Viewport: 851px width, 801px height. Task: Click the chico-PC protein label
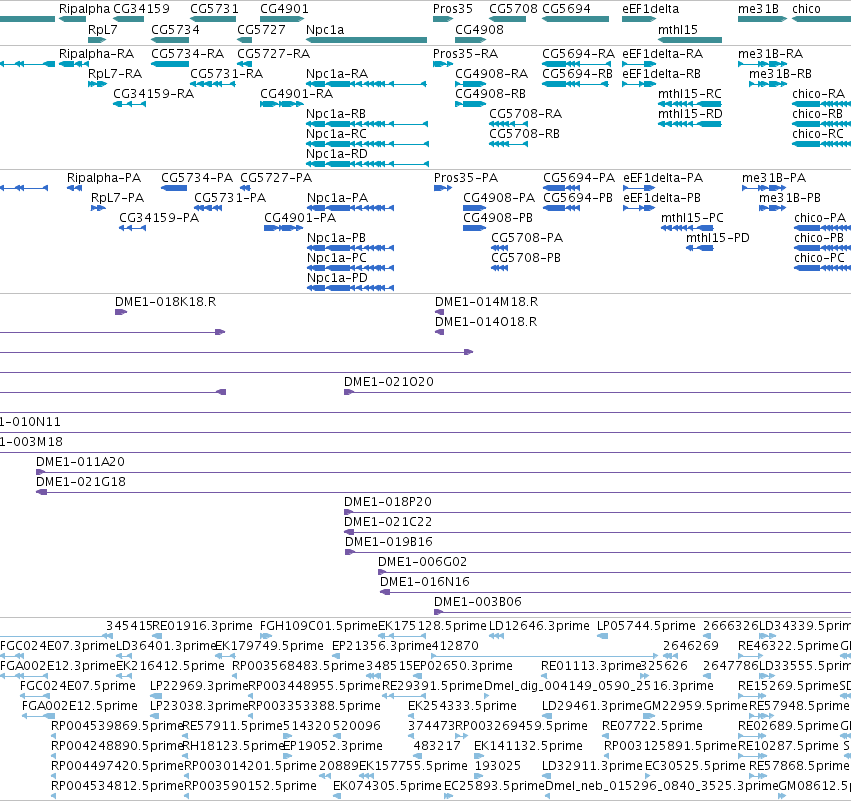pos(819,258)
